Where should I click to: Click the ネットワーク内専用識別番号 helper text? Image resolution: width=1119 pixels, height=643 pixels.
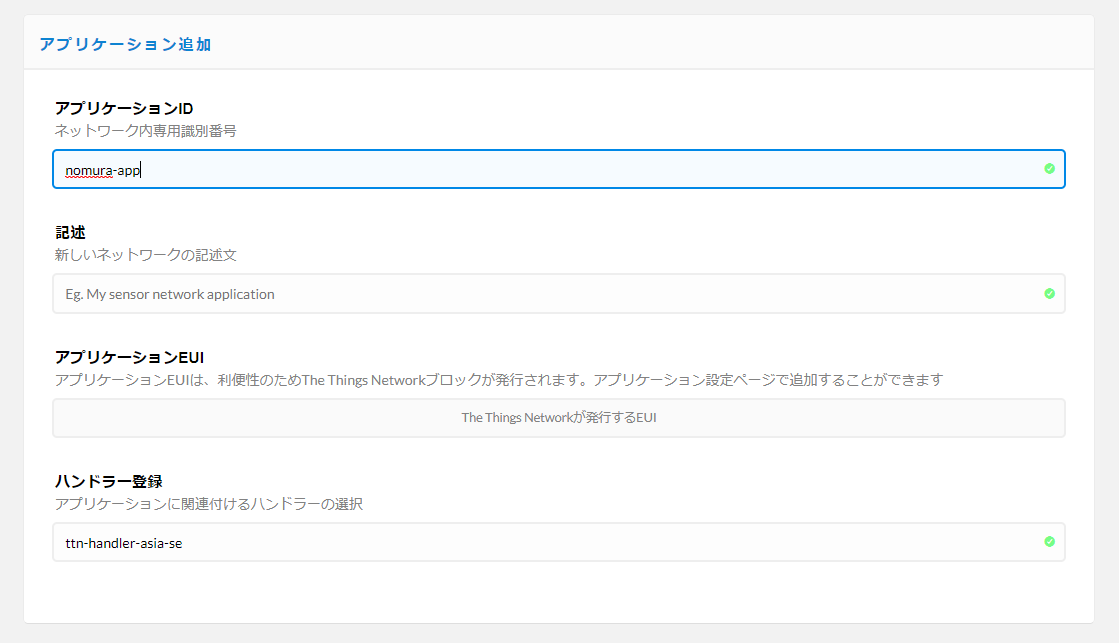145,131
